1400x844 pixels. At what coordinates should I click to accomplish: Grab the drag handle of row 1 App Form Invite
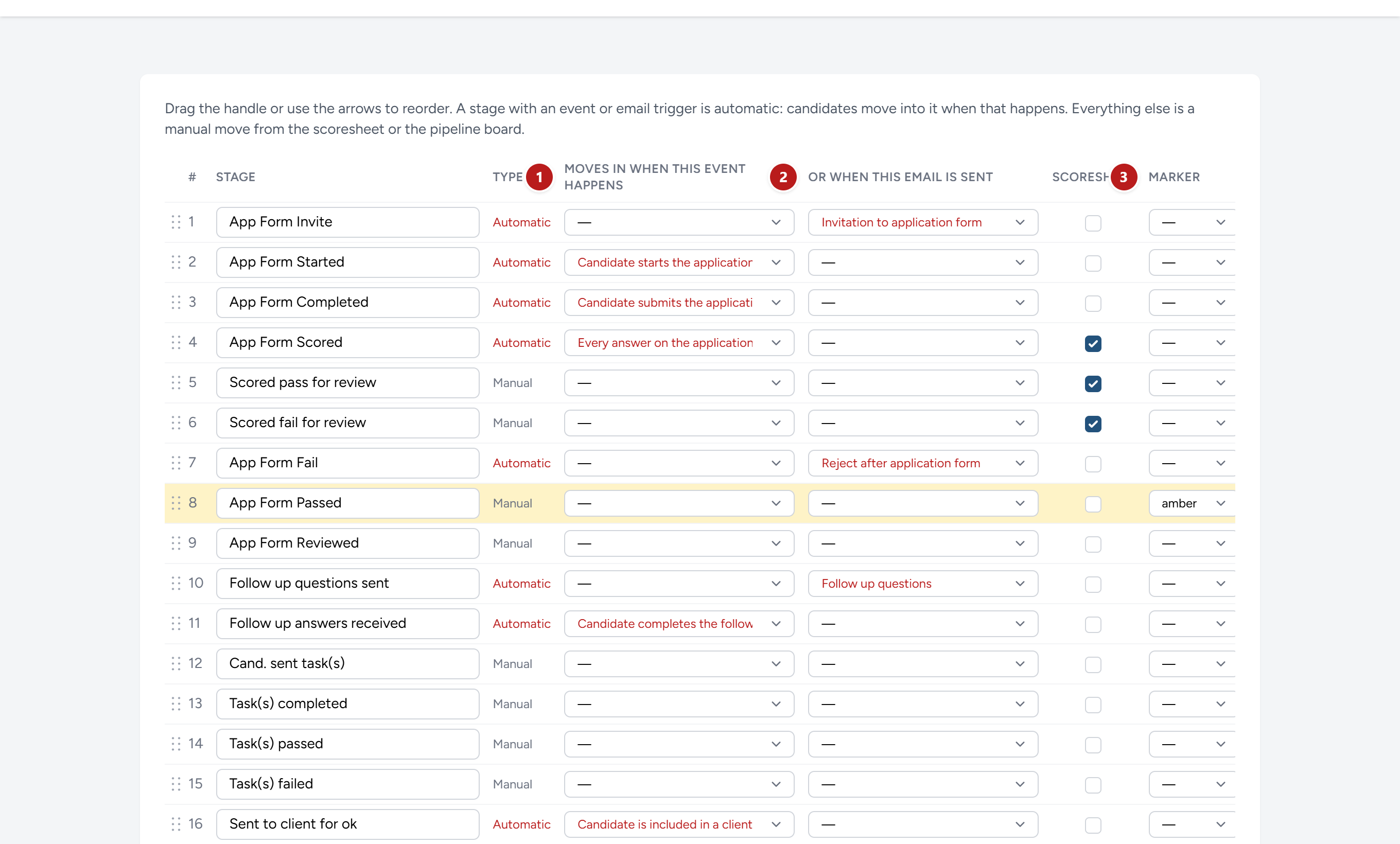(x=176, y=222)
